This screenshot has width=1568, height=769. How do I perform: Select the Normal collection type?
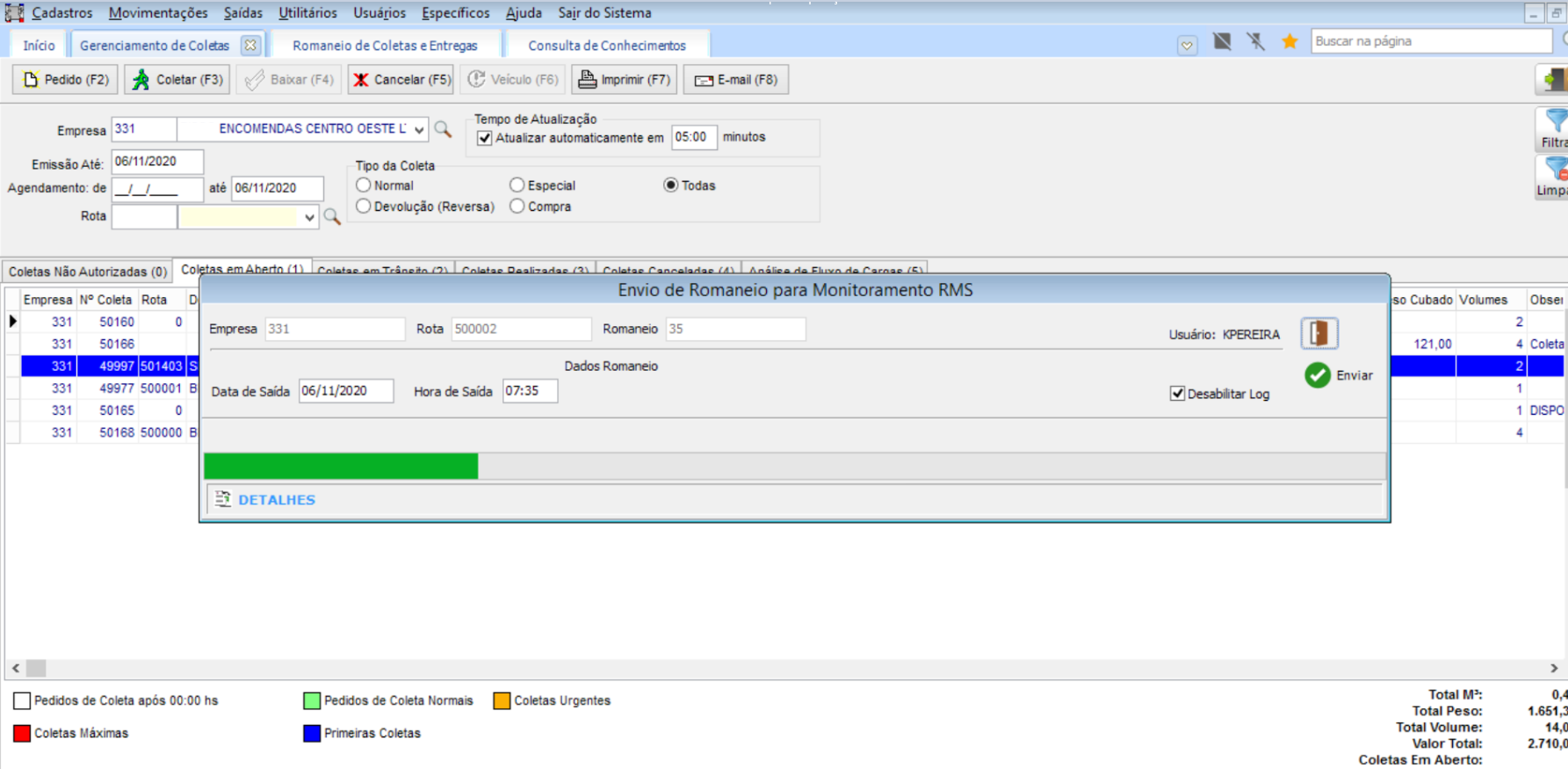pos(364,185)
